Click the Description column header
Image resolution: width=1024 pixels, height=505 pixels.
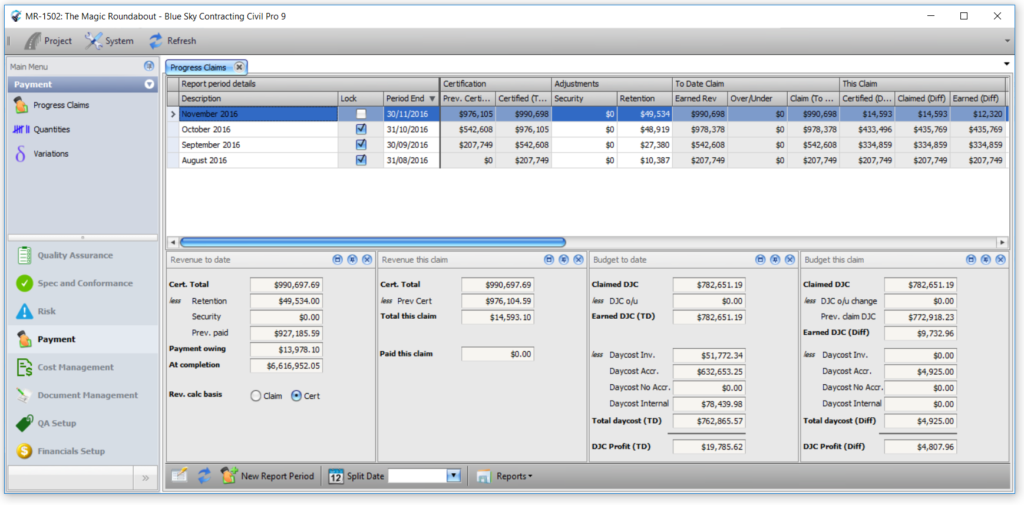coord(259,99)
